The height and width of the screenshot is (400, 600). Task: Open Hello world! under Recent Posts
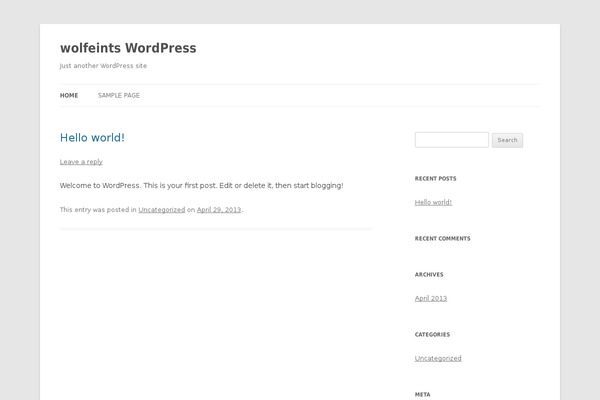click(433, 202)
